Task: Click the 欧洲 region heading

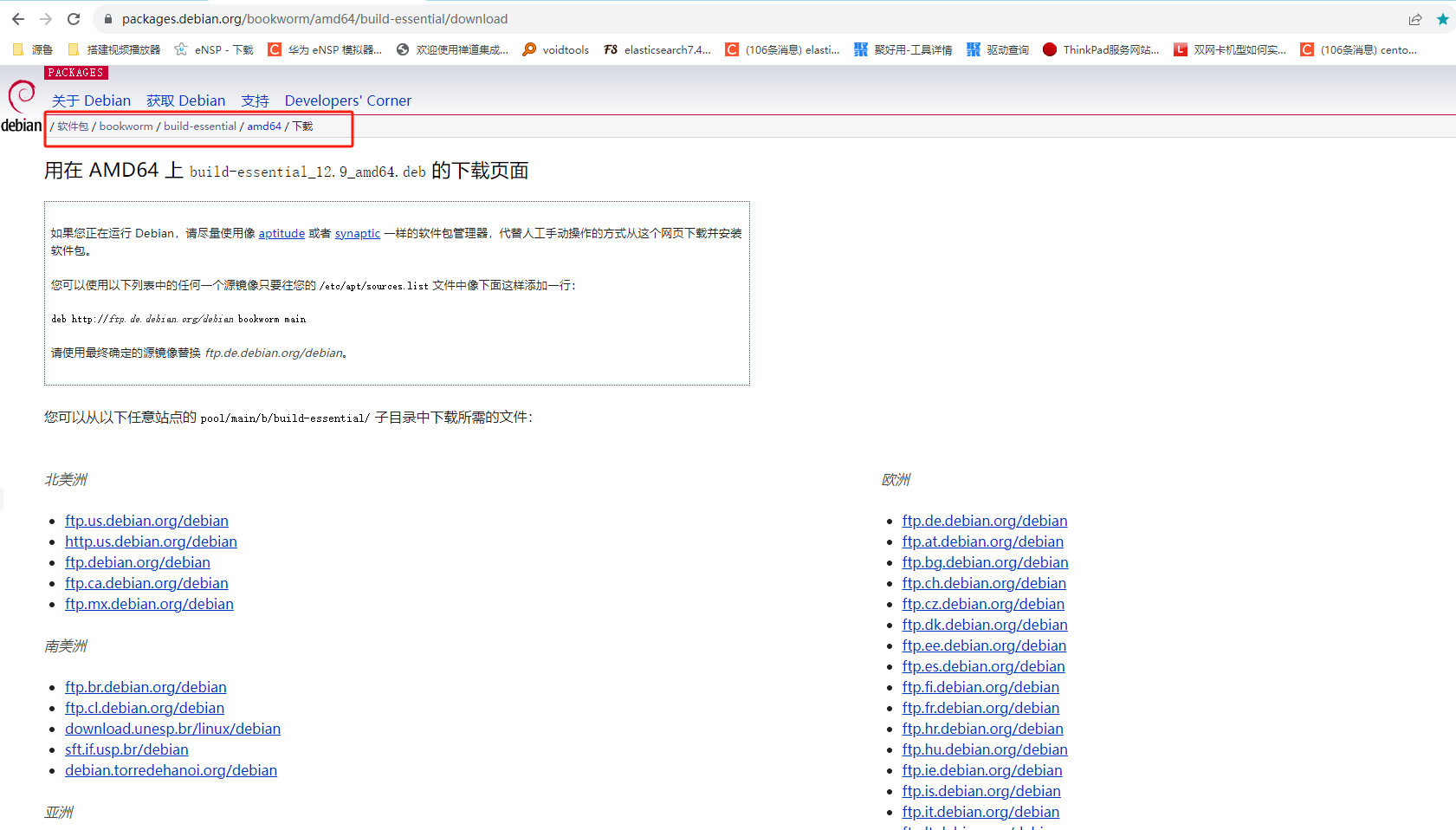Action: pos(896,480)
